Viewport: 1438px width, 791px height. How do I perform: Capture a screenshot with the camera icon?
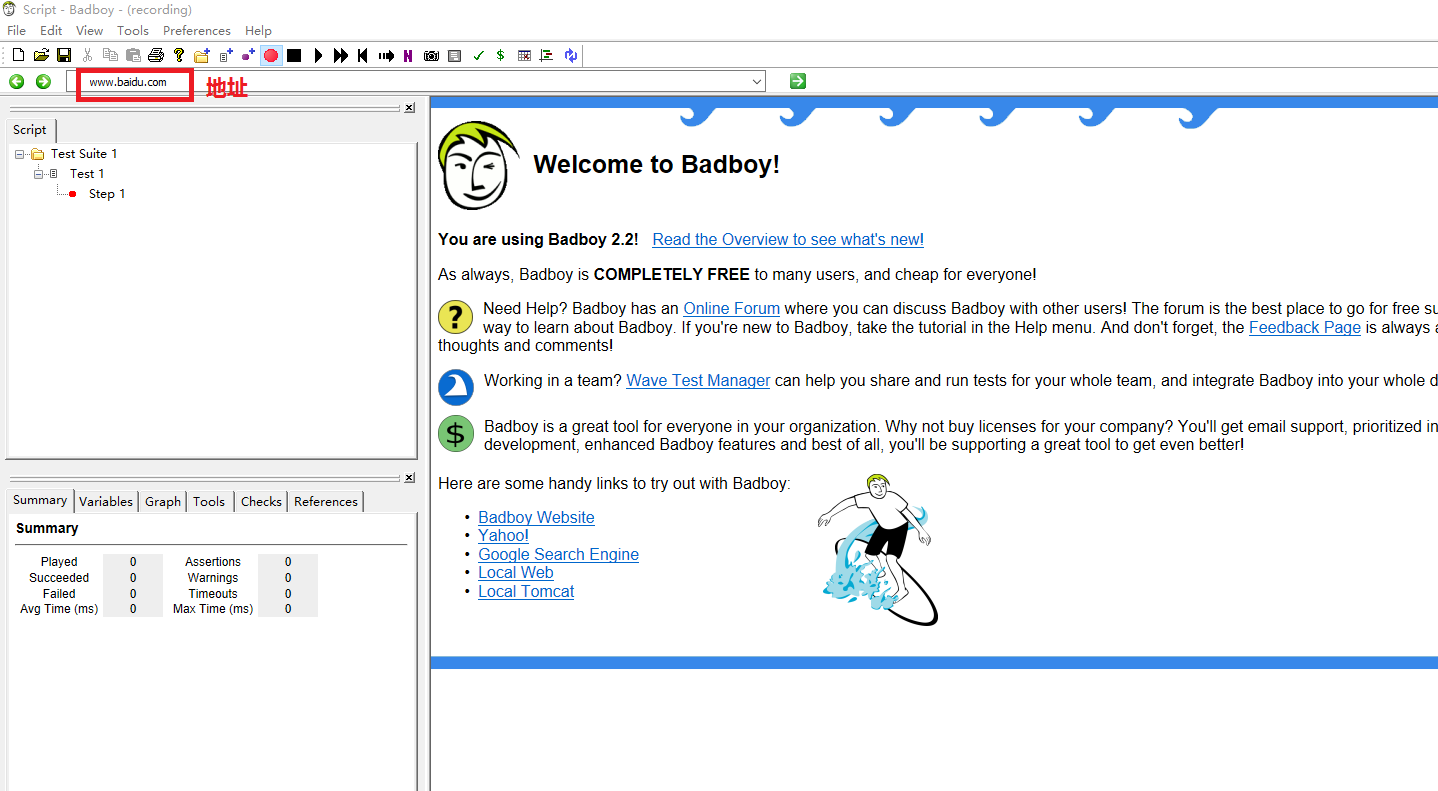pyautogui.click(x=431, y=55)
